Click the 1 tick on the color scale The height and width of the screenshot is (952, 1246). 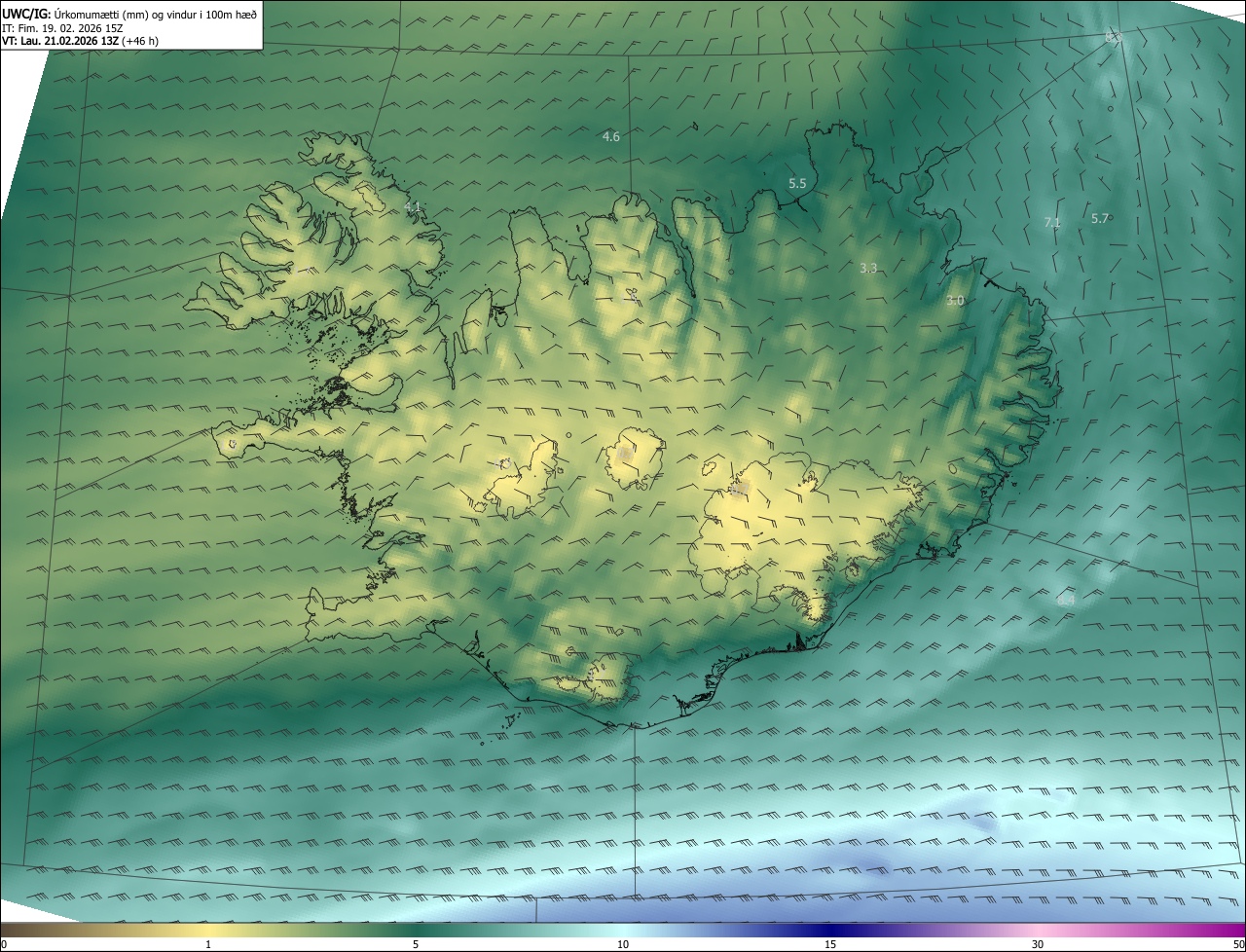click(208, 944)
